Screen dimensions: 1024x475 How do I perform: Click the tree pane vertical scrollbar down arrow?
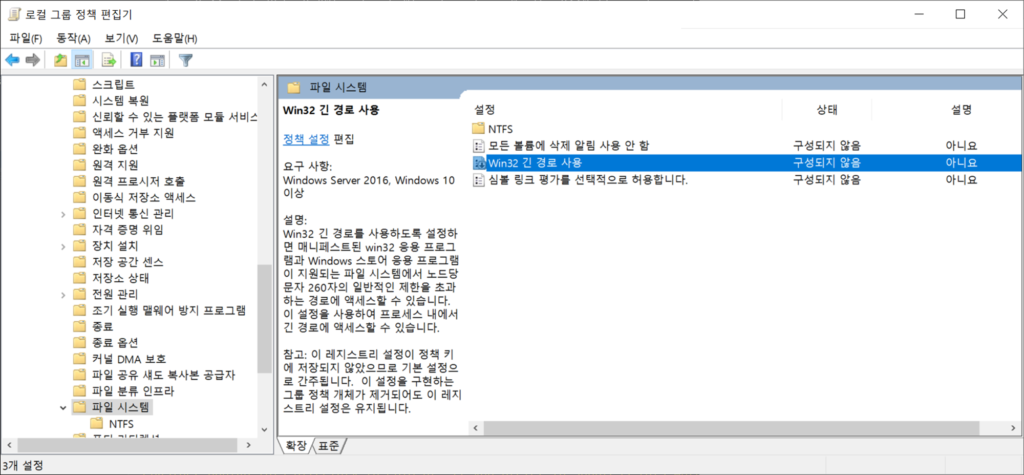click(265, 428)
